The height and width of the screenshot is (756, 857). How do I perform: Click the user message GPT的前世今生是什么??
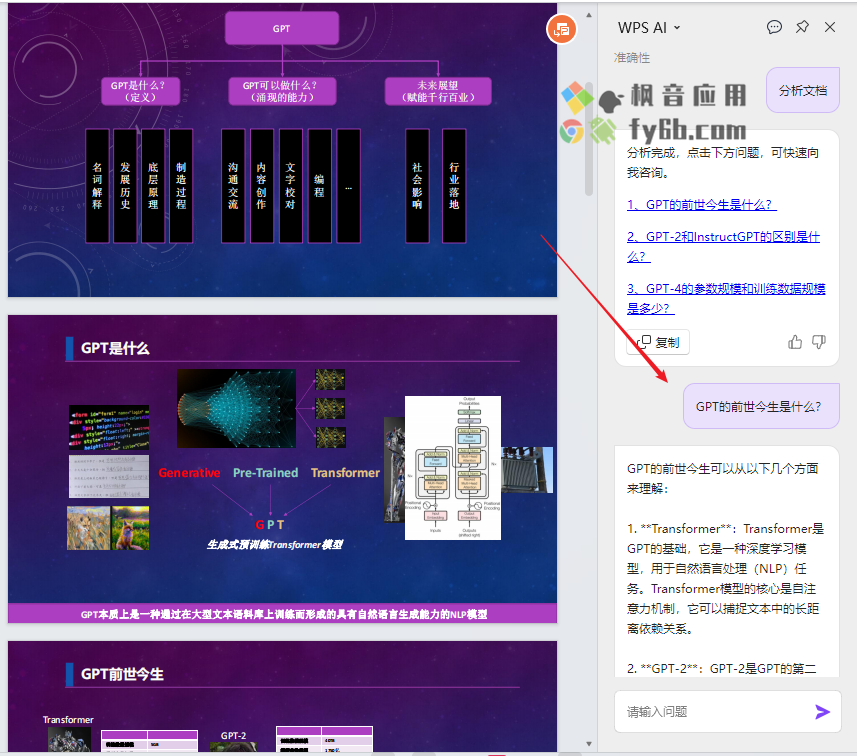click(x=761, y=406)
